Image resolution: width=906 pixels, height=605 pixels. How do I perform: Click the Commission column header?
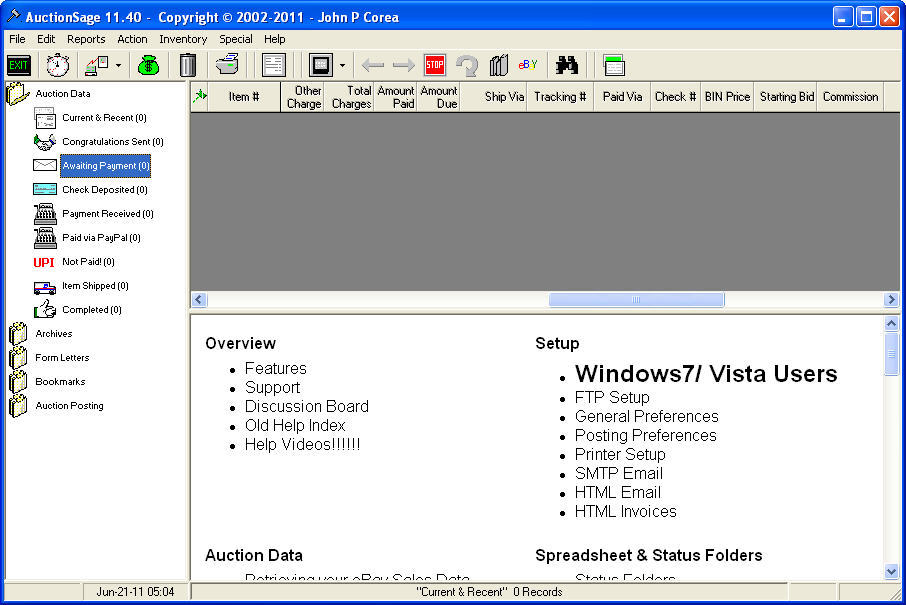coord(851,96)
